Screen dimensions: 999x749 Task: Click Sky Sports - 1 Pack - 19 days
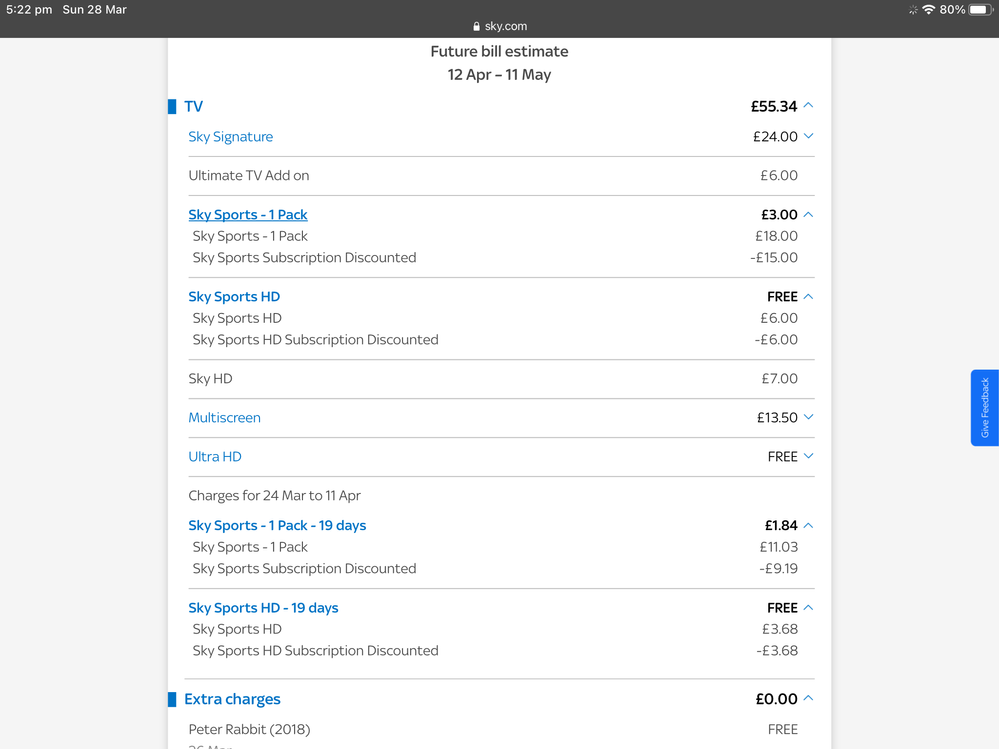coord(277,526)
